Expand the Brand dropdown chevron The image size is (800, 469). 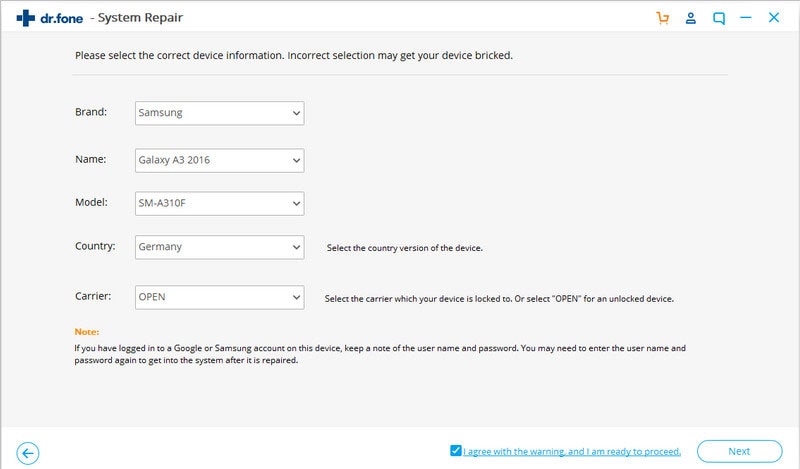tap(296, 113)
